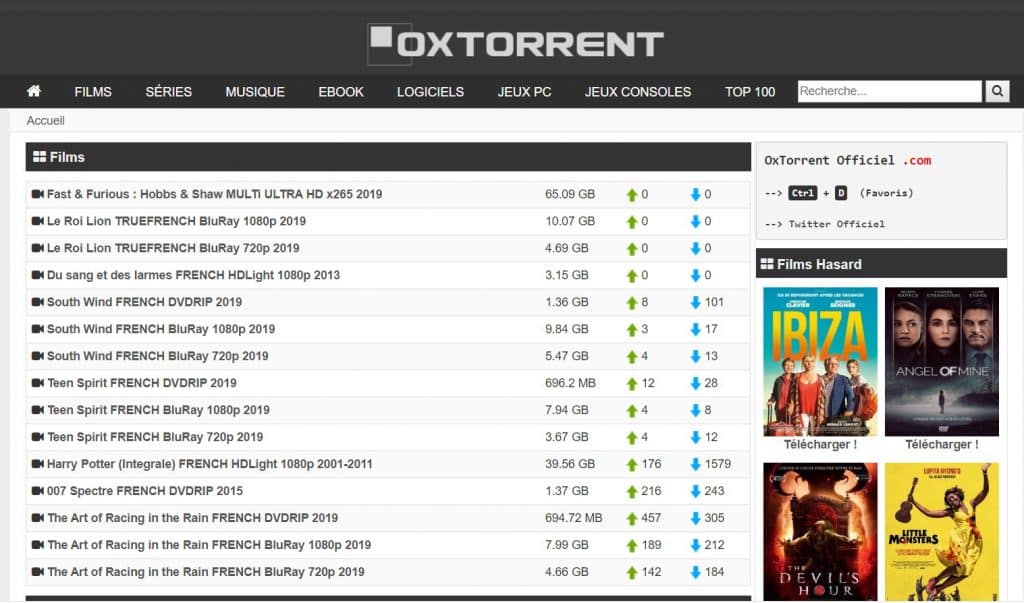
Task: Click grid icon in Films header
Action: click(39, 157)
